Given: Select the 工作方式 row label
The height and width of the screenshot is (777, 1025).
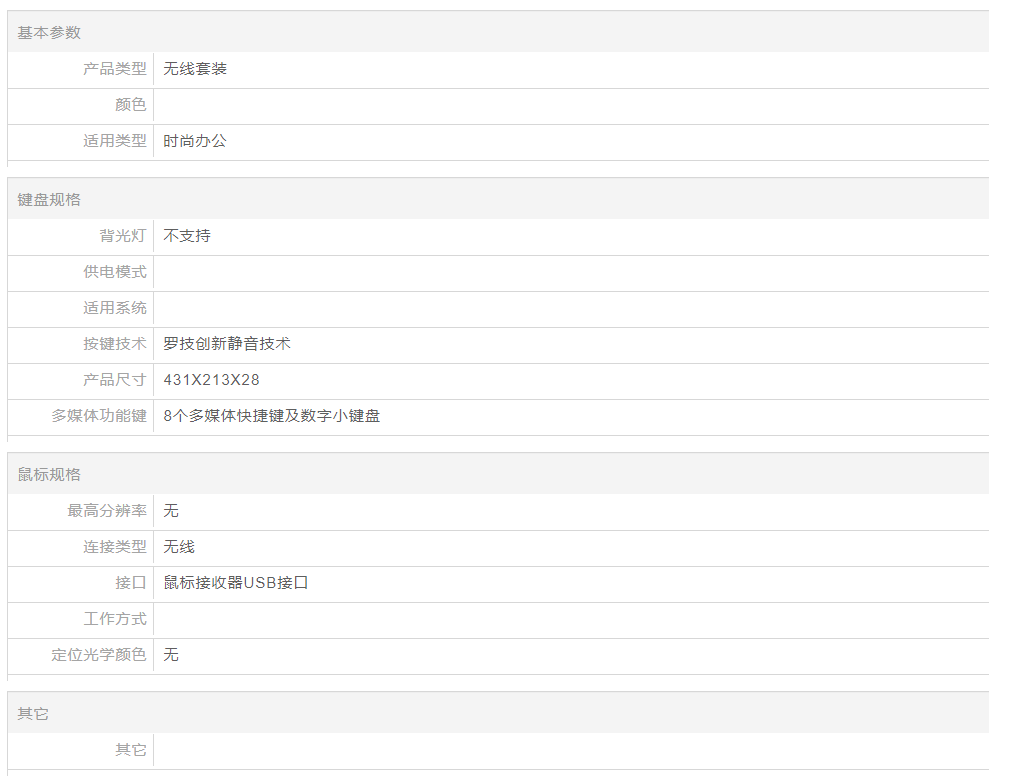Looking at the screenshot, I should [114, 619].
